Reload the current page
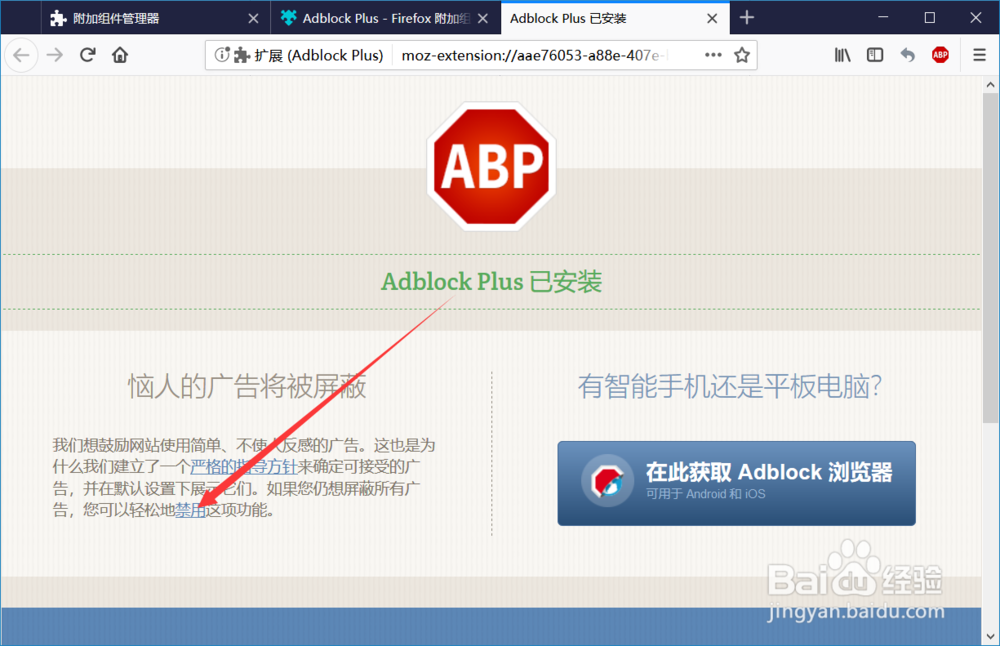This screenshot has width=1000, height=646. [88, 55]
